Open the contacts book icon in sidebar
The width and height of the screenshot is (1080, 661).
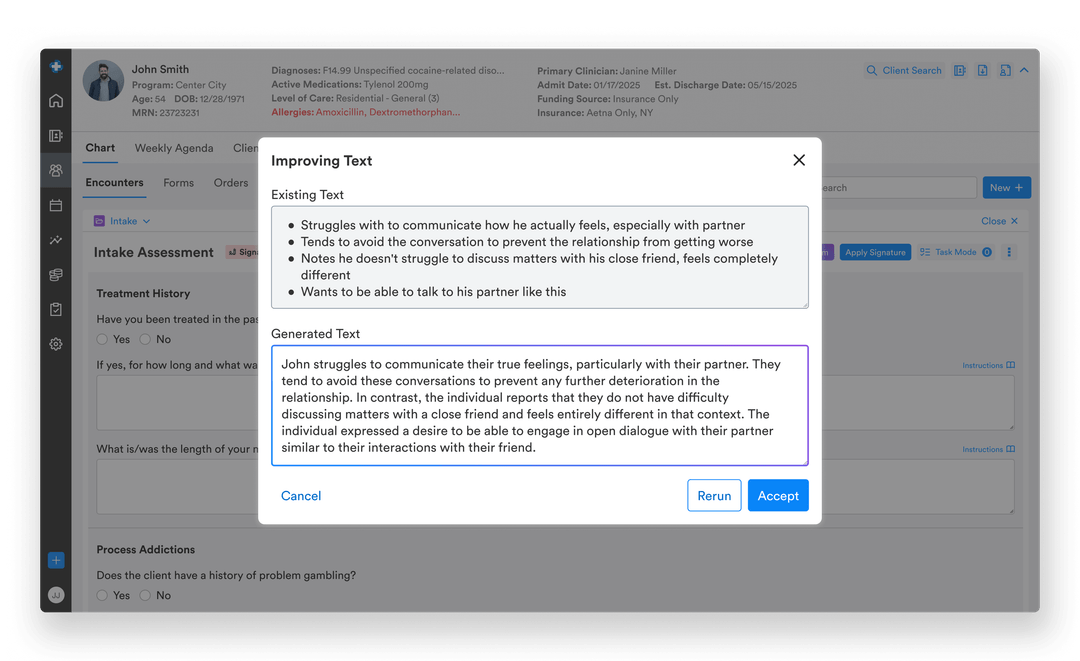pos(56,136)
